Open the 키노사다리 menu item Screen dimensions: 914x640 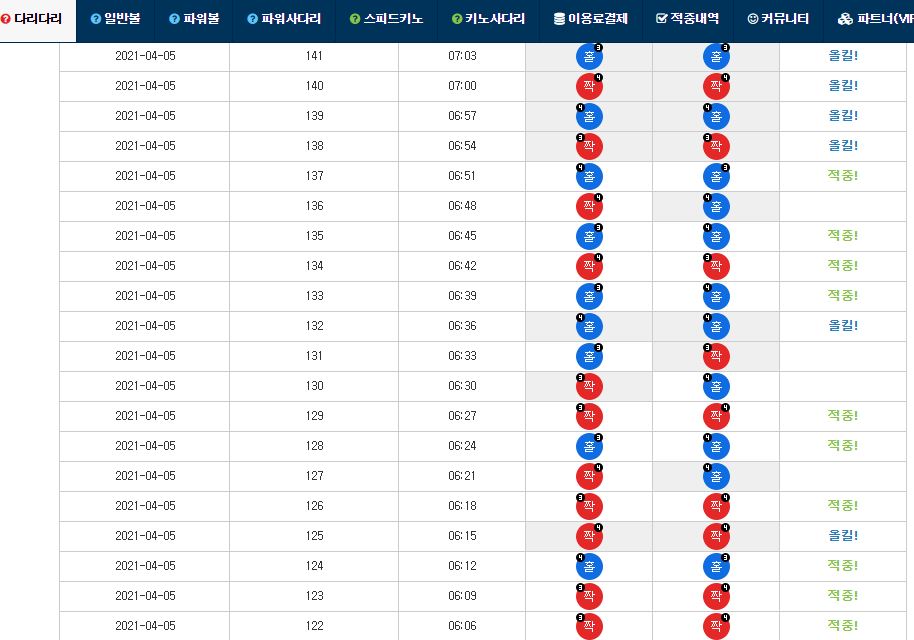(x=488, y=19)
